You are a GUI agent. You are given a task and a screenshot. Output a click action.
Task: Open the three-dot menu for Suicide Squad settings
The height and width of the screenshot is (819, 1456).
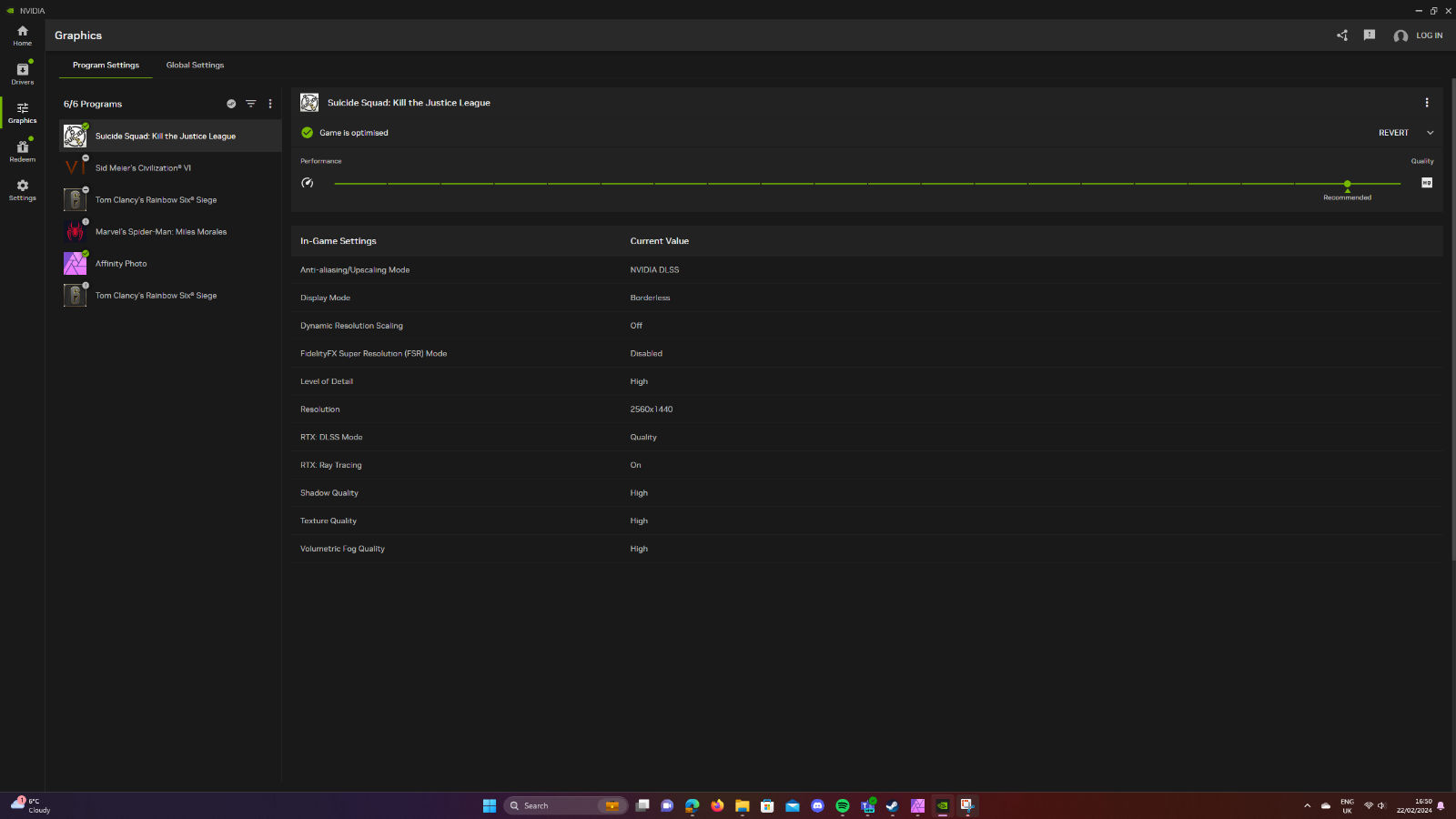click(1427, 103)
